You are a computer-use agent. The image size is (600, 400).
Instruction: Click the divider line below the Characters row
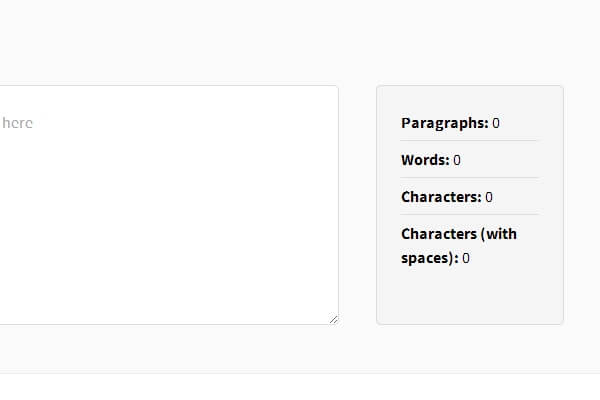pyautogui.click(x=469, y=215)
